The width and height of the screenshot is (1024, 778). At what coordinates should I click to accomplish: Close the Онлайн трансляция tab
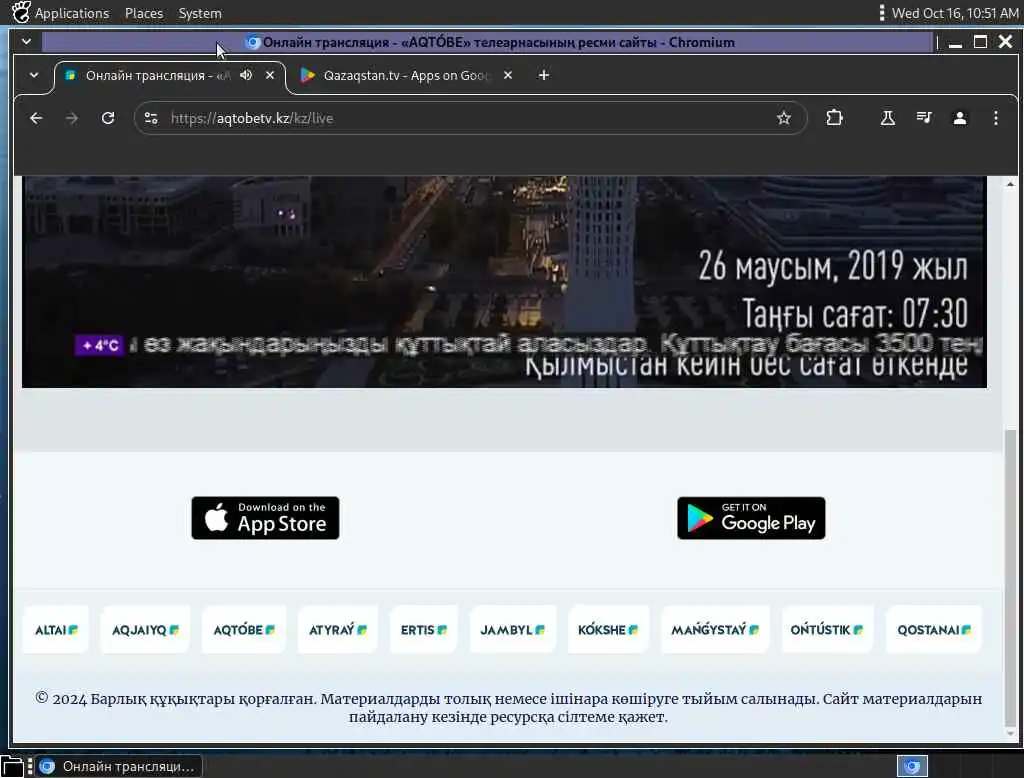click(270, 75)
